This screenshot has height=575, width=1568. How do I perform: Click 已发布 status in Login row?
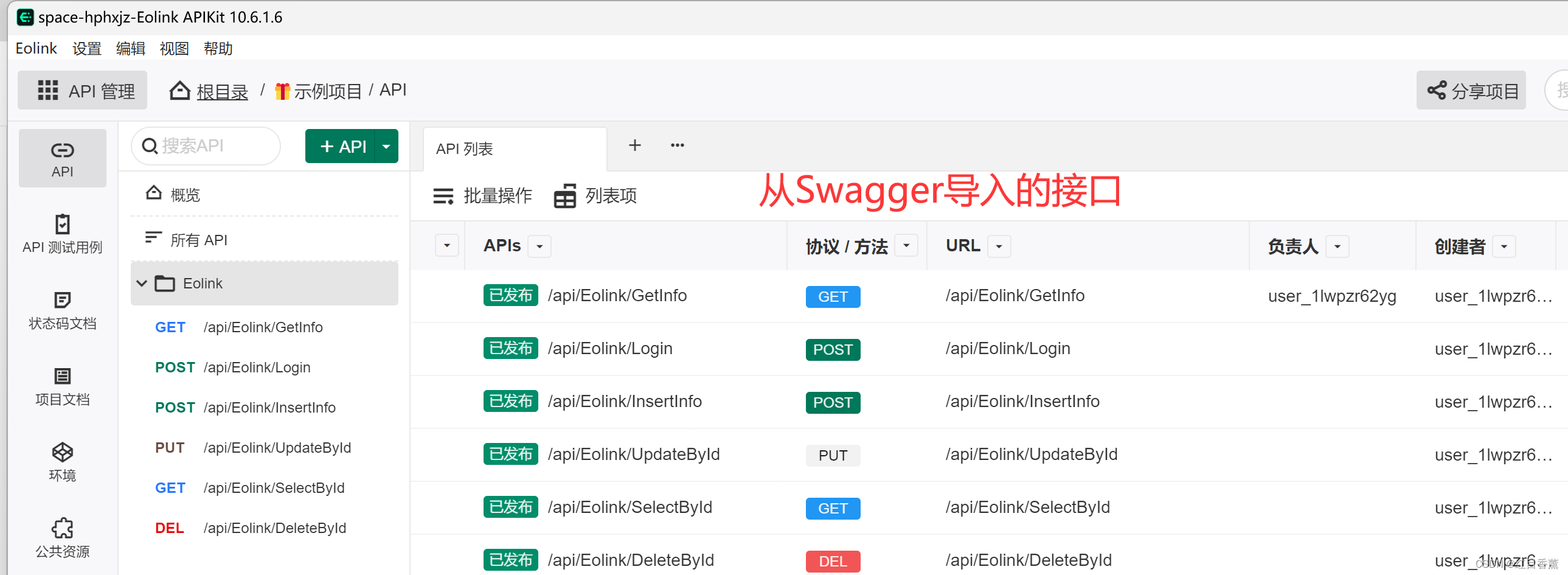[x=511, y=349]
